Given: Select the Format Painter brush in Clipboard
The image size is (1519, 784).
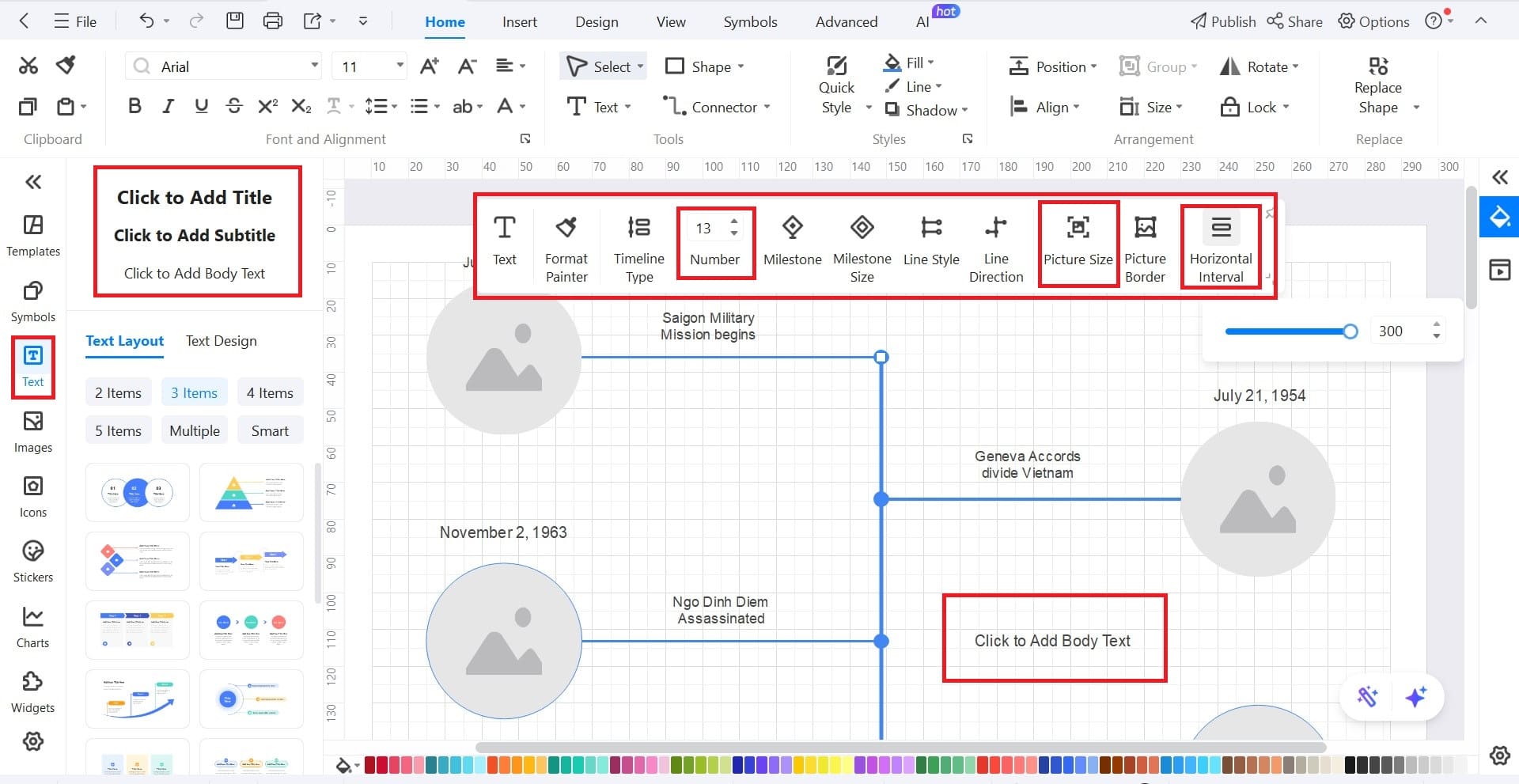Looking at the screenshot, I should coord(66,66).
